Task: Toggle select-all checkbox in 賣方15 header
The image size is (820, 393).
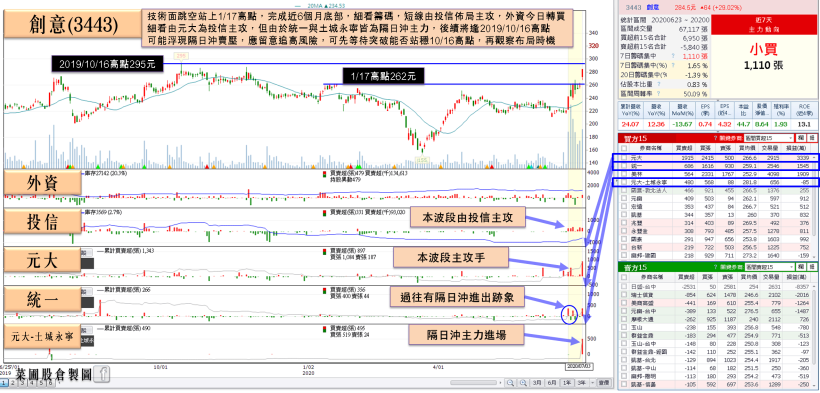Action: 624,277
